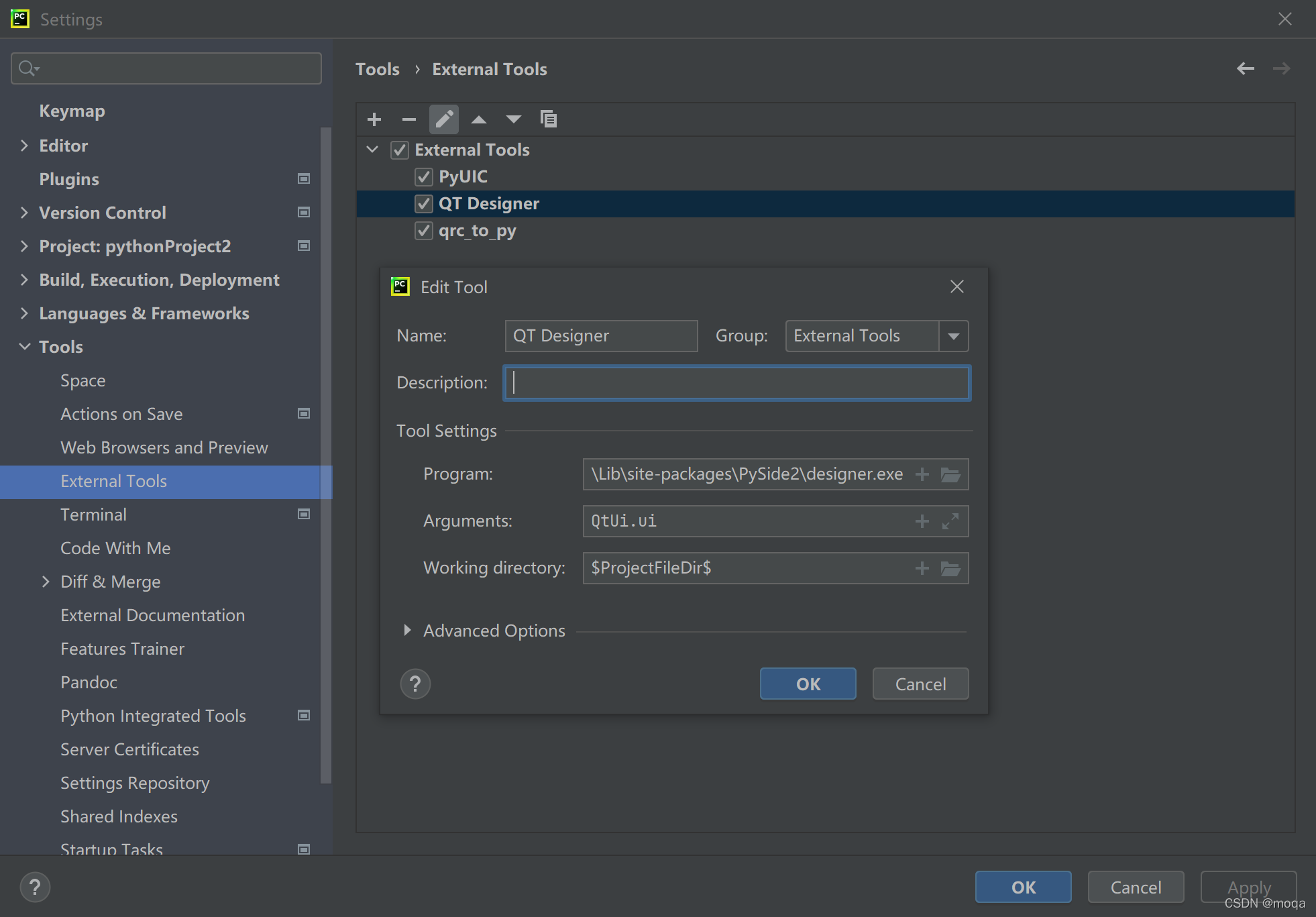Collapse the External Tools tree group
1316x917 pixels.
[x=373, y=150]
